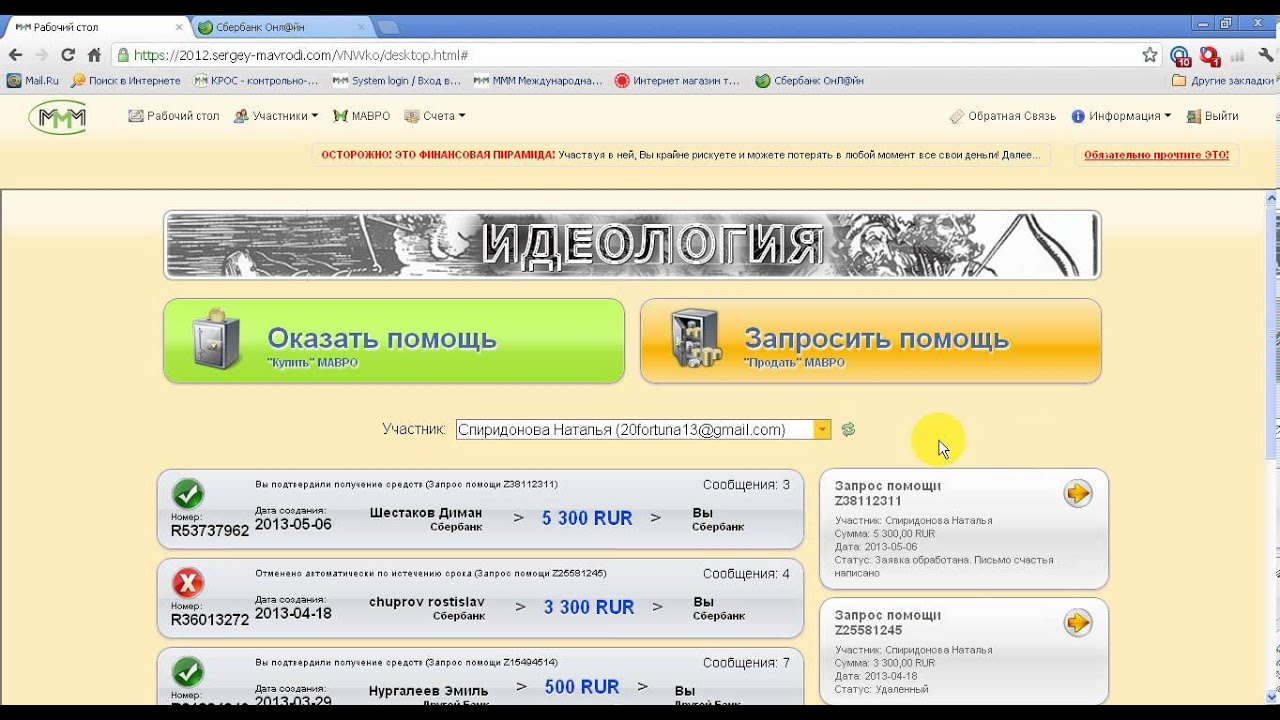The image size is (1280, 720).
Task: Open Поиск в Интернете bookmark
Action: coord(125,81)
